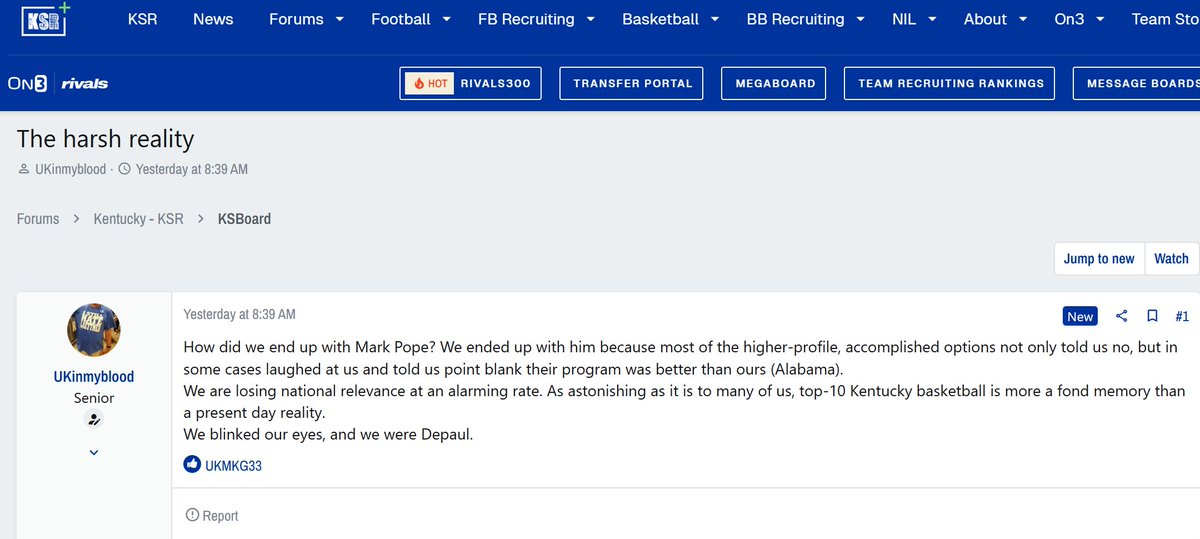This screenshot has width=1200, height=539.
Task: Open the Rivals300 button
Action: (x=471, y=83)
